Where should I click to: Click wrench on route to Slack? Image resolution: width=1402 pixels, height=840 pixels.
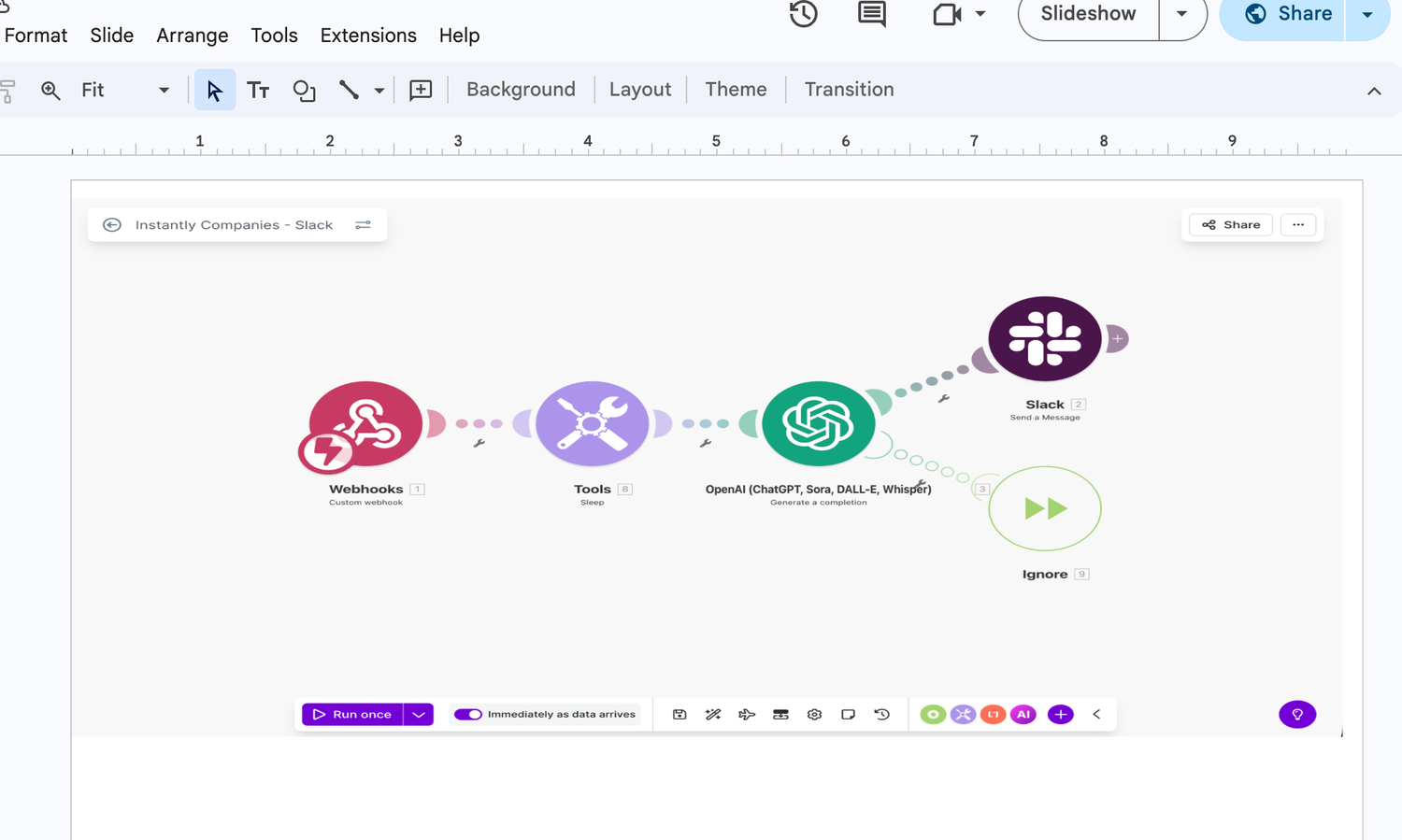click(944, 399)
